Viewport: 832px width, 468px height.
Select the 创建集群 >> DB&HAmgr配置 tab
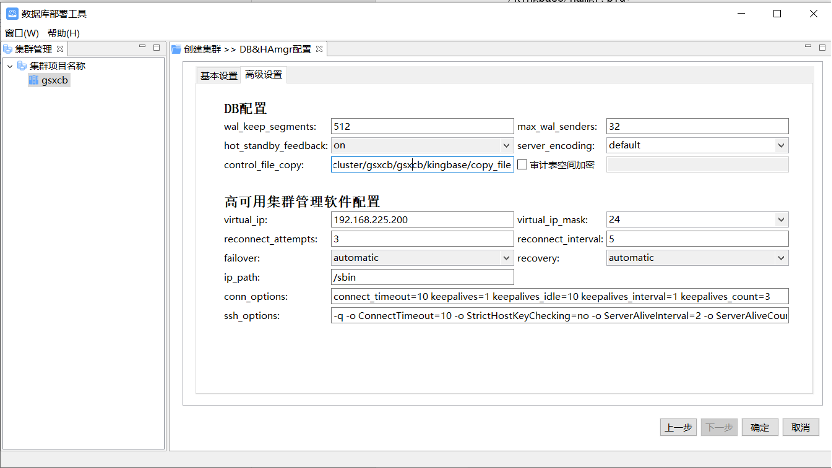tap(247, 49)
